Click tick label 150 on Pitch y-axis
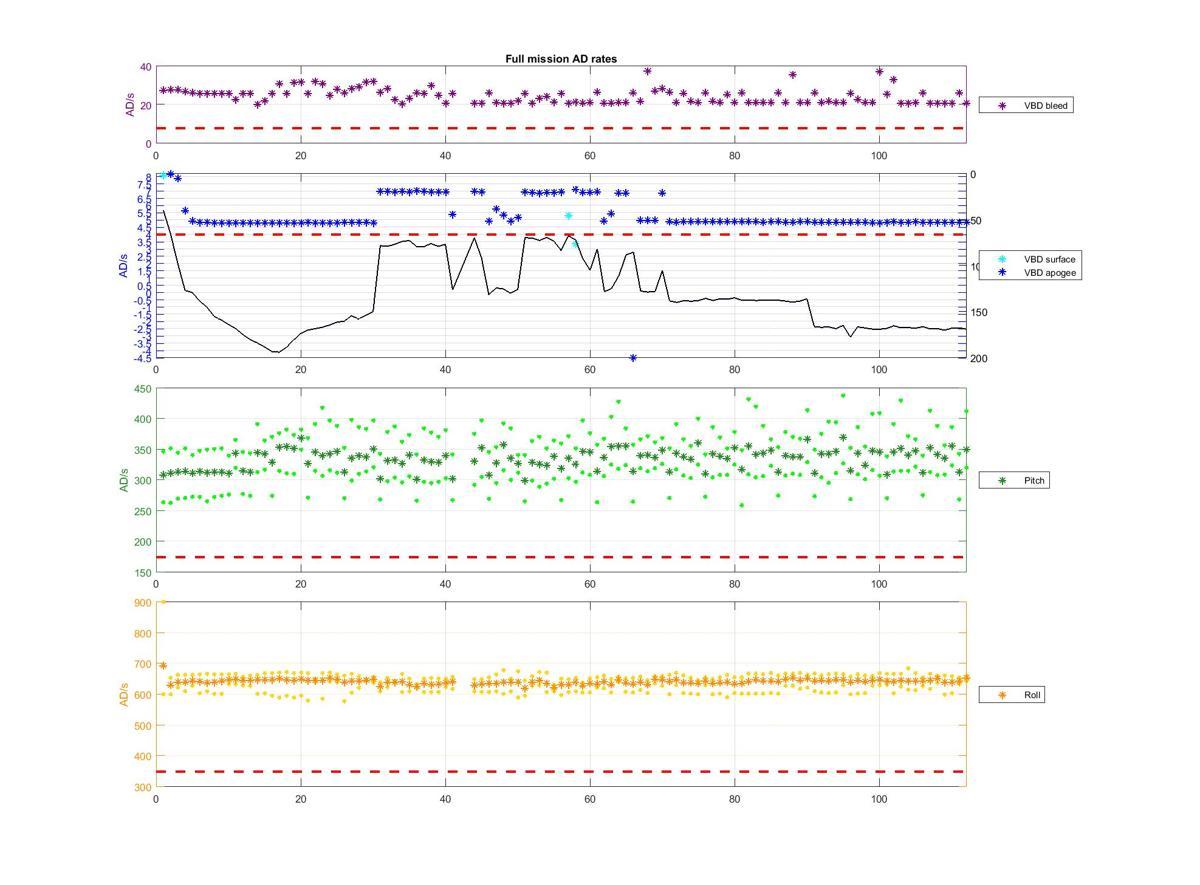This screenshot has height=885, width=1200. coord(141,573)
